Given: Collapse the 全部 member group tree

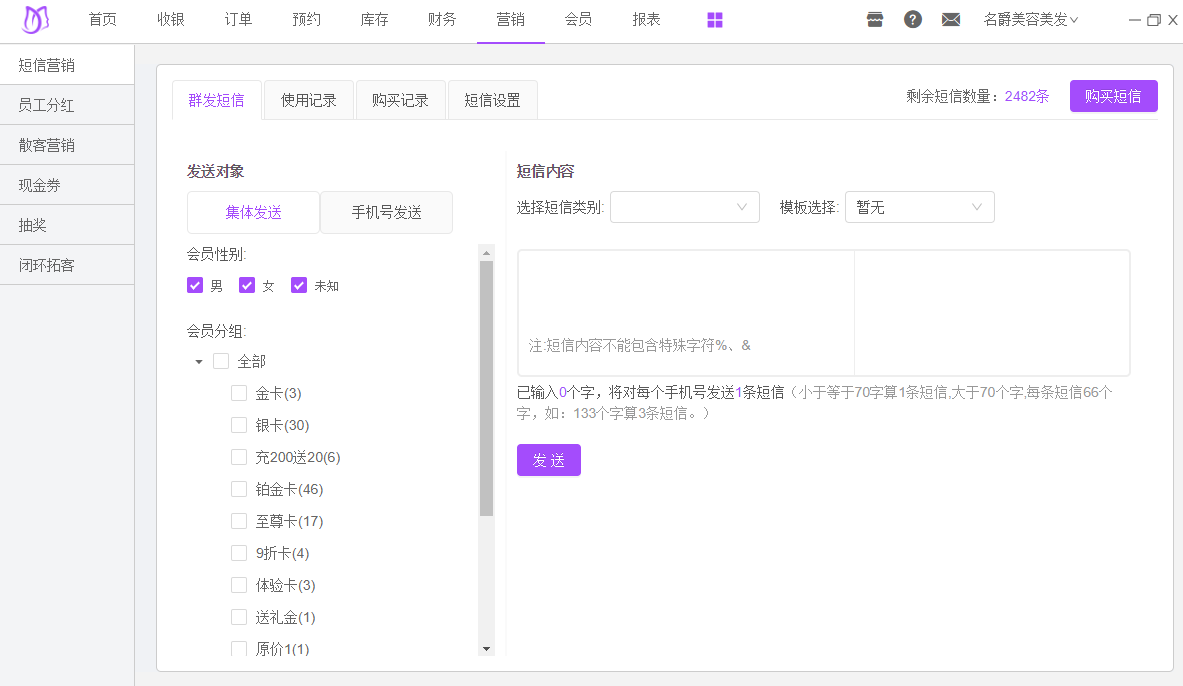Looking at the screenshot, I should tap(199, 362).
